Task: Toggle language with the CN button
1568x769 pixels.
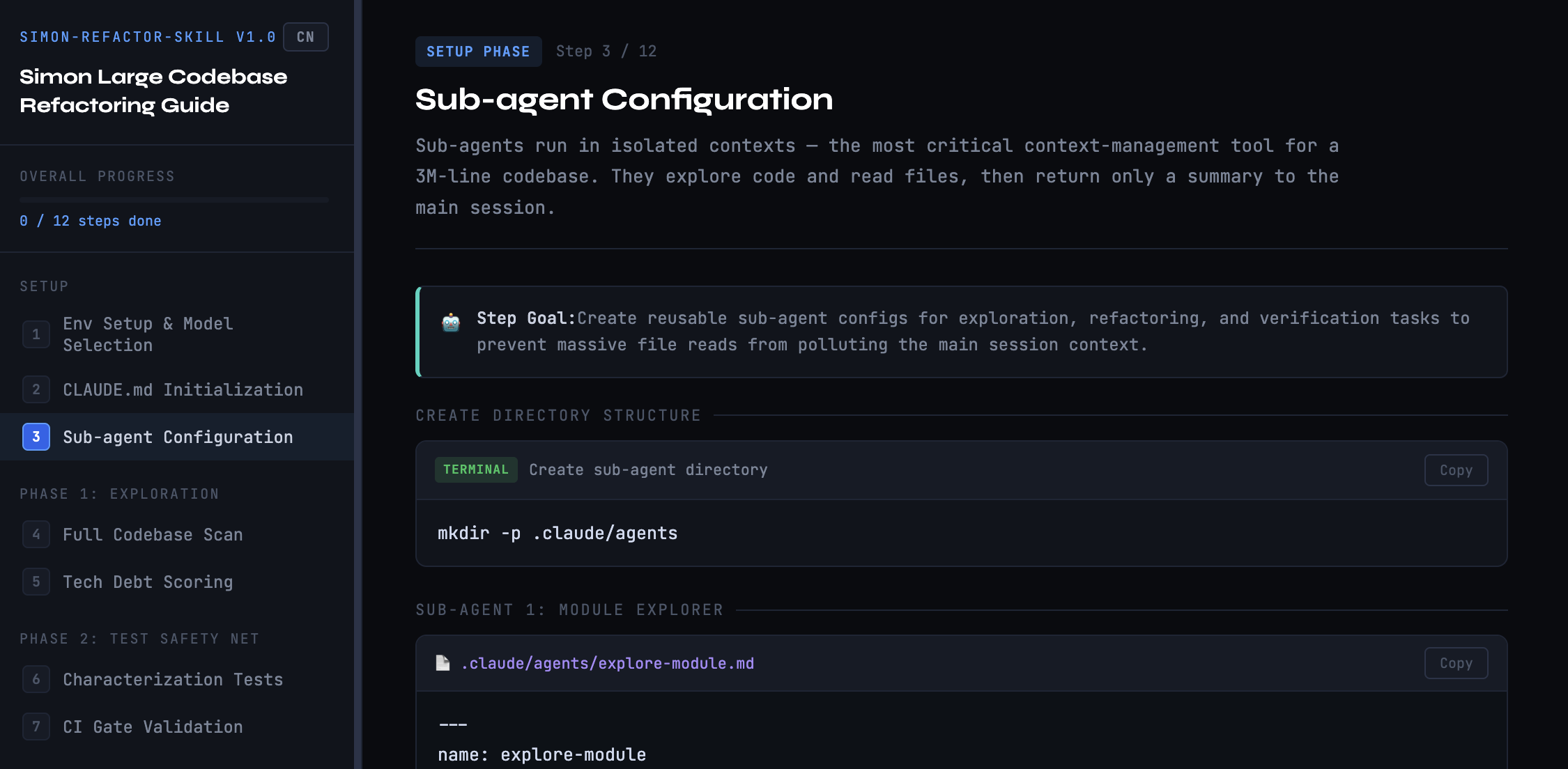Action: point(305,37)
